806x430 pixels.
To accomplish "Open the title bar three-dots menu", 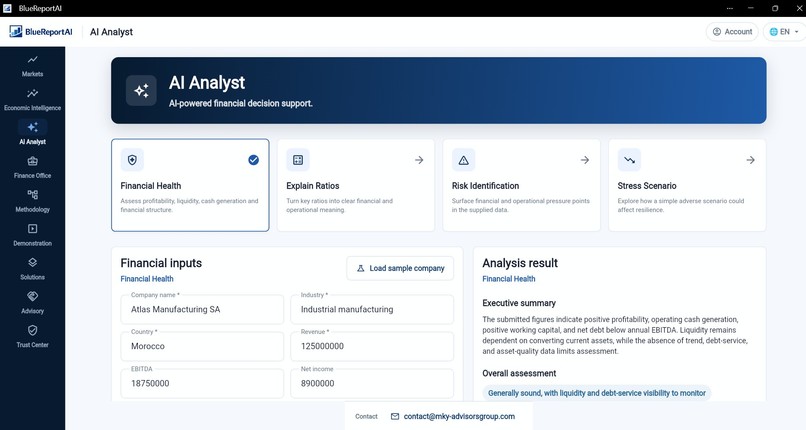I will tap(729, 8).
